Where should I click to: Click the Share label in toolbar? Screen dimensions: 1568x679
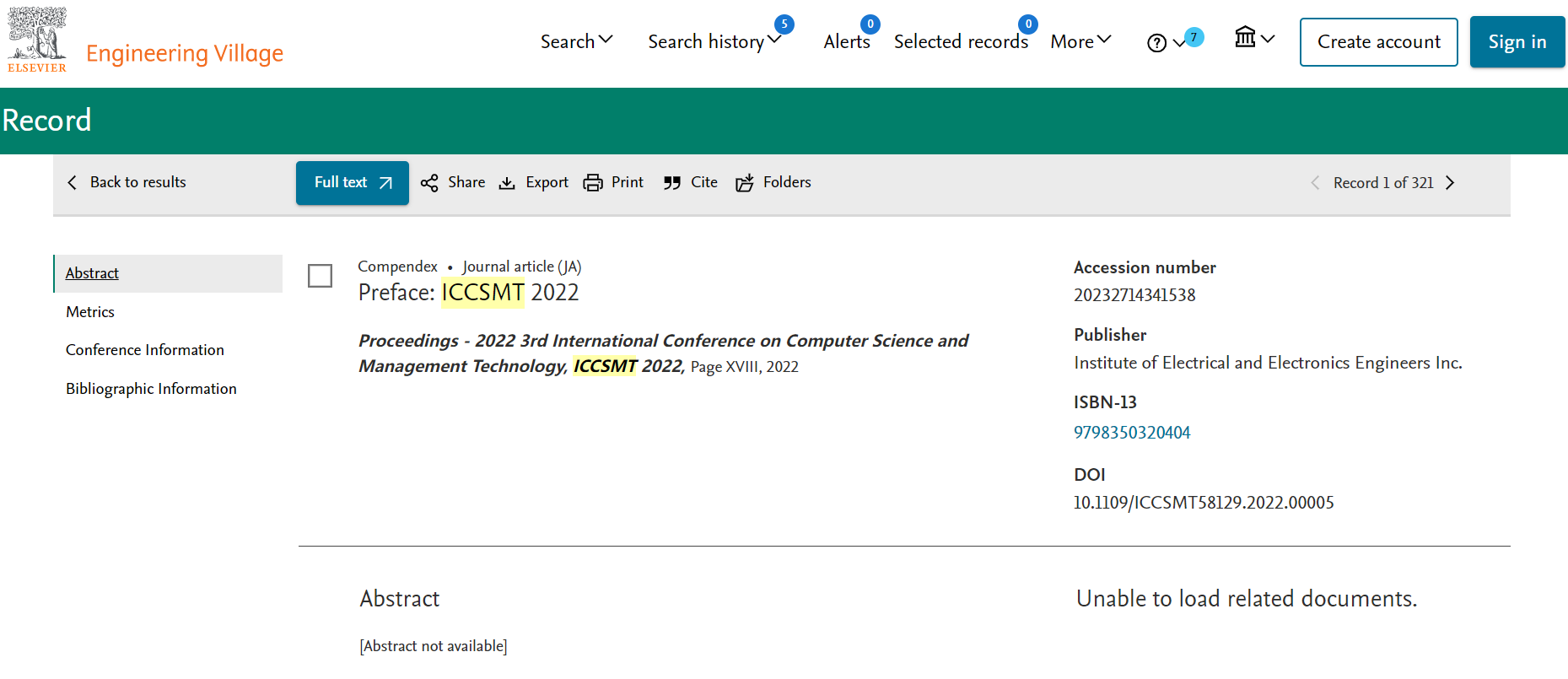point(466,182)
